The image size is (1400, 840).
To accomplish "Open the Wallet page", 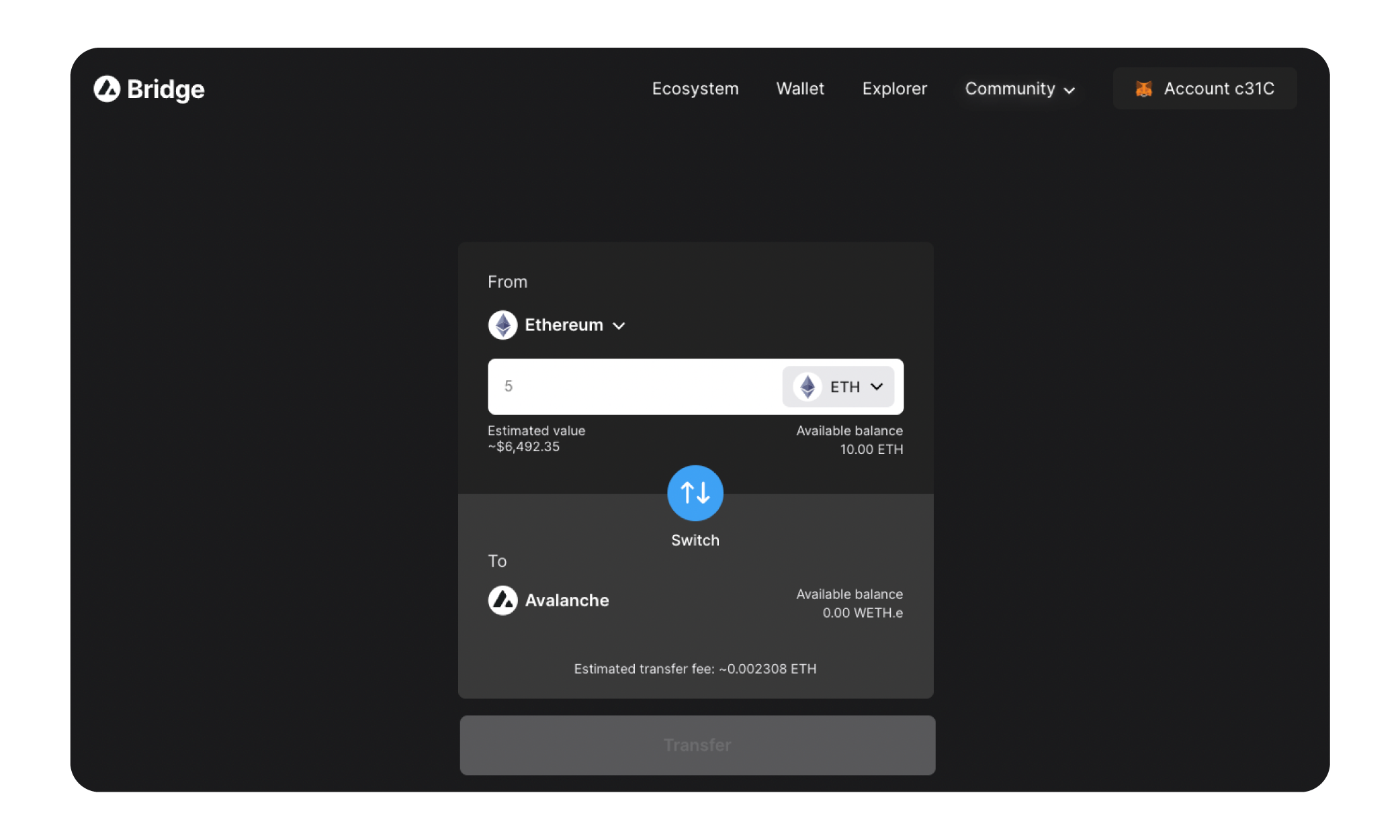I will coord(799,89).
